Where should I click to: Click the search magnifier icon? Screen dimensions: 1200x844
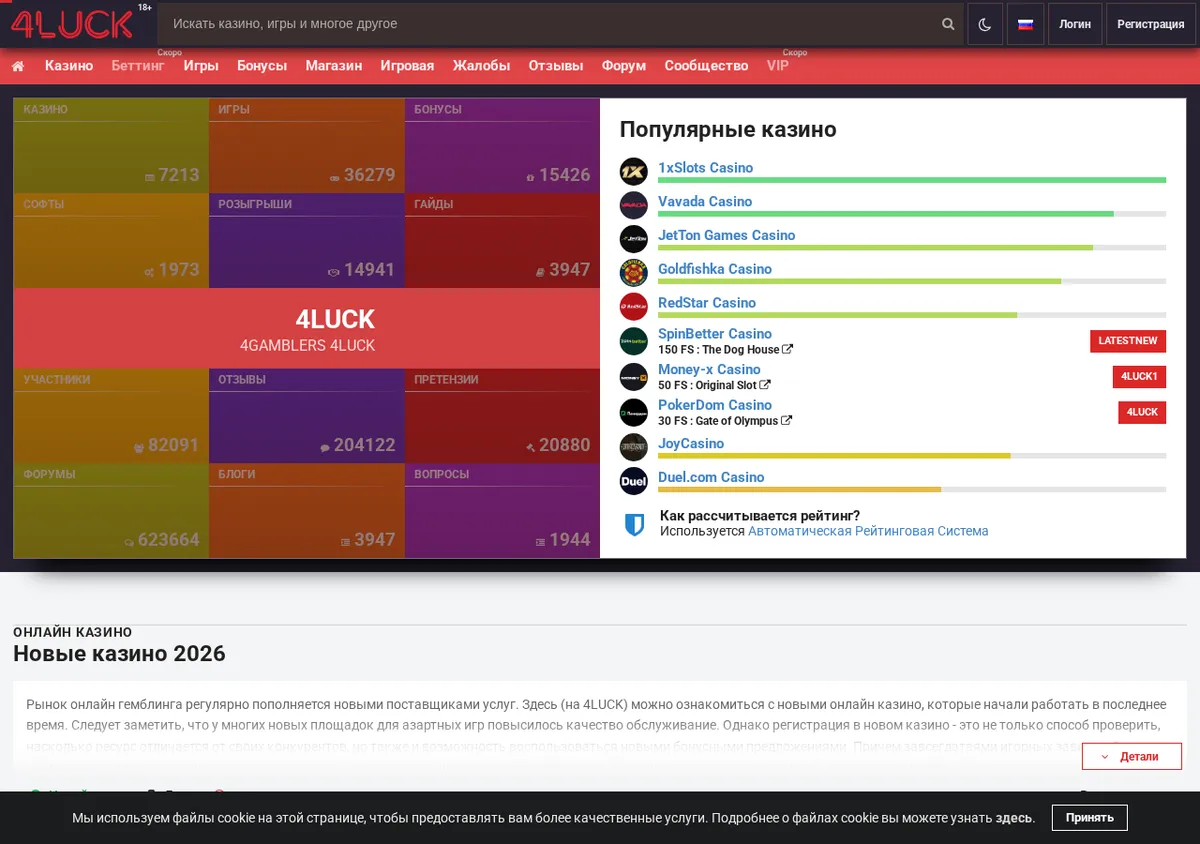pos(948,24)
